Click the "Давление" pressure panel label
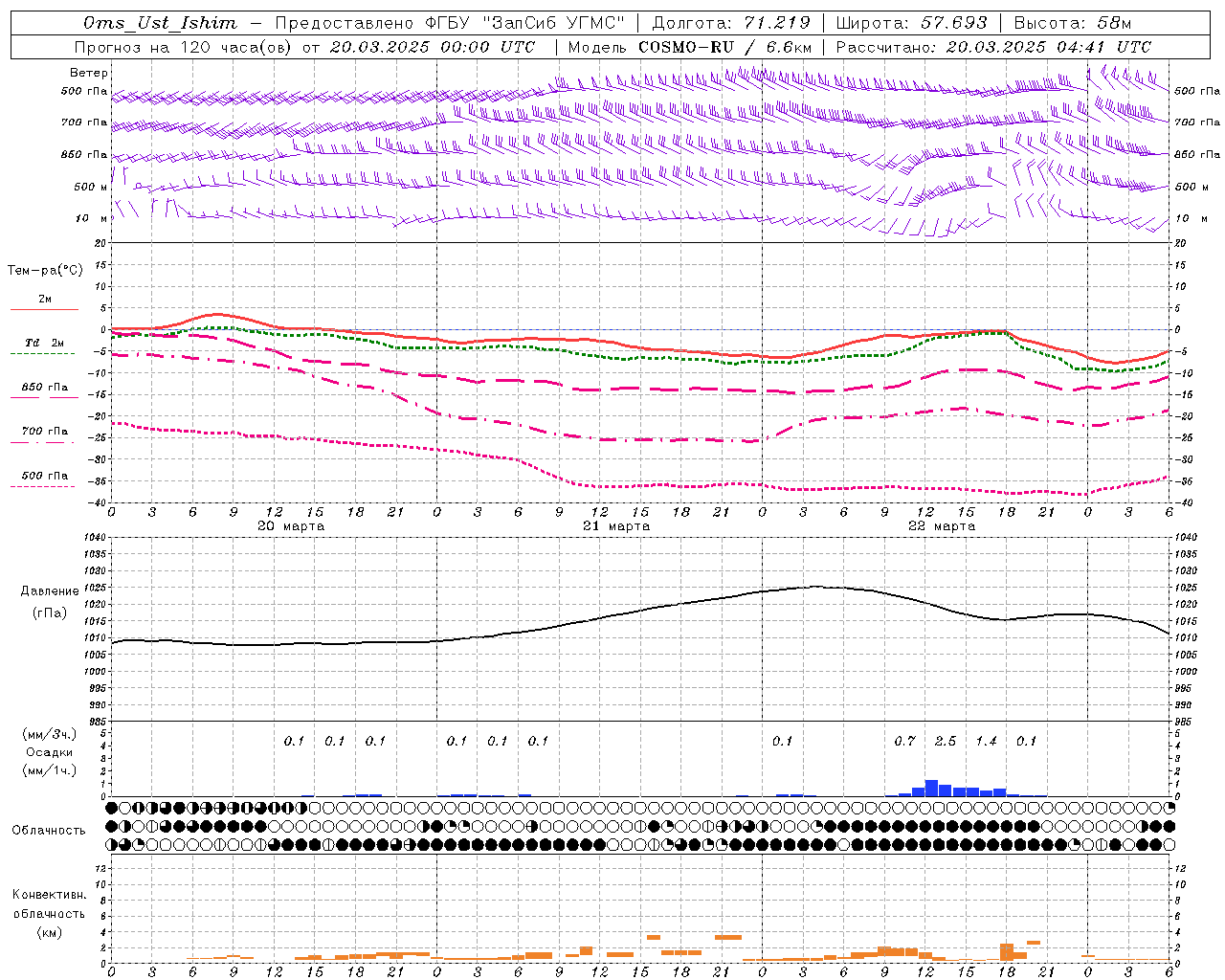Viewport: 1225px width, 980px height. pos(50,591)
